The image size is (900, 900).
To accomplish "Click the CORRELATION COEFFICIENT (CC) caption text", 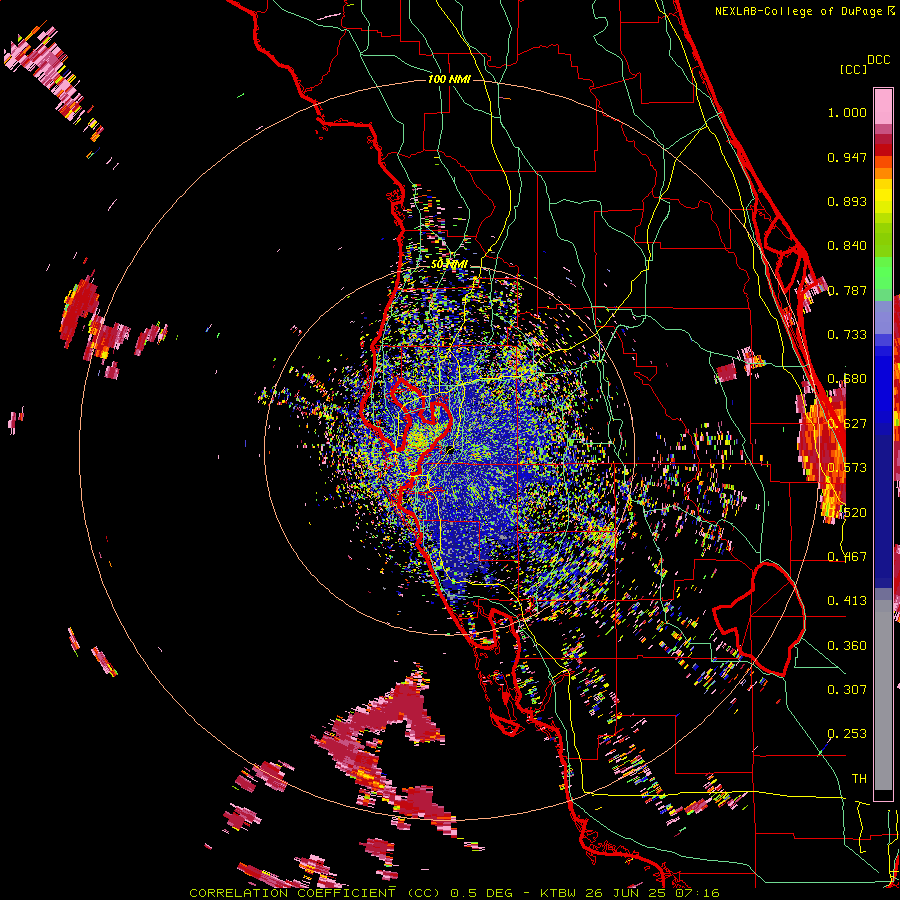I will click(315, 893).
